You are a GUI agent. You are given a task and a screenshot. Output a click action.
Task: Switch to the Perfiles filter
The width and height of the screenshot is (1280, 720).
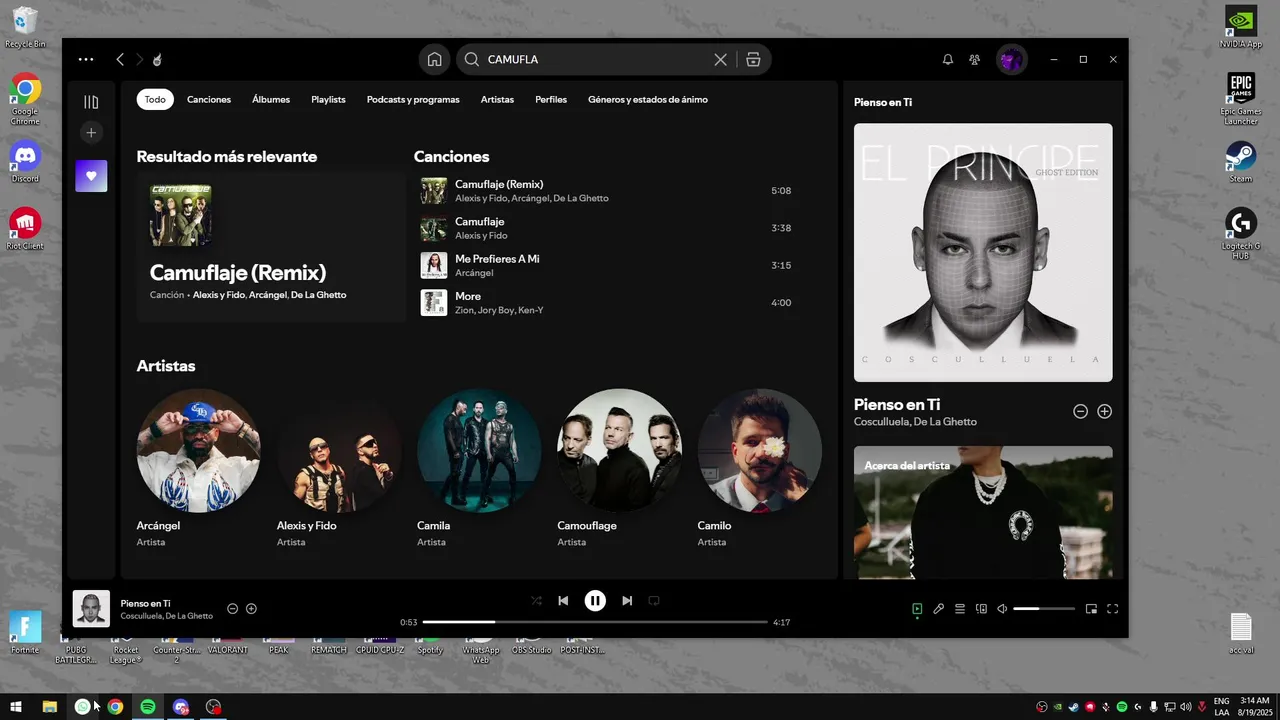coord(551,99)
